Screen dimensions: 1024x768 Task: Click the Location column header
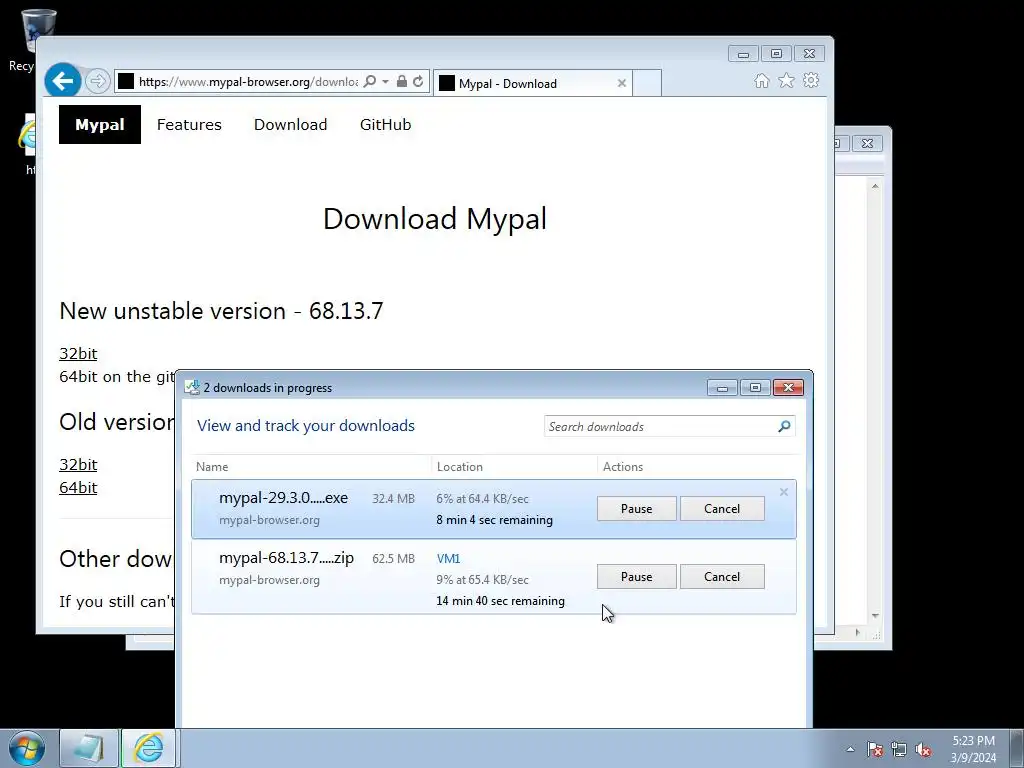(460, 466)
